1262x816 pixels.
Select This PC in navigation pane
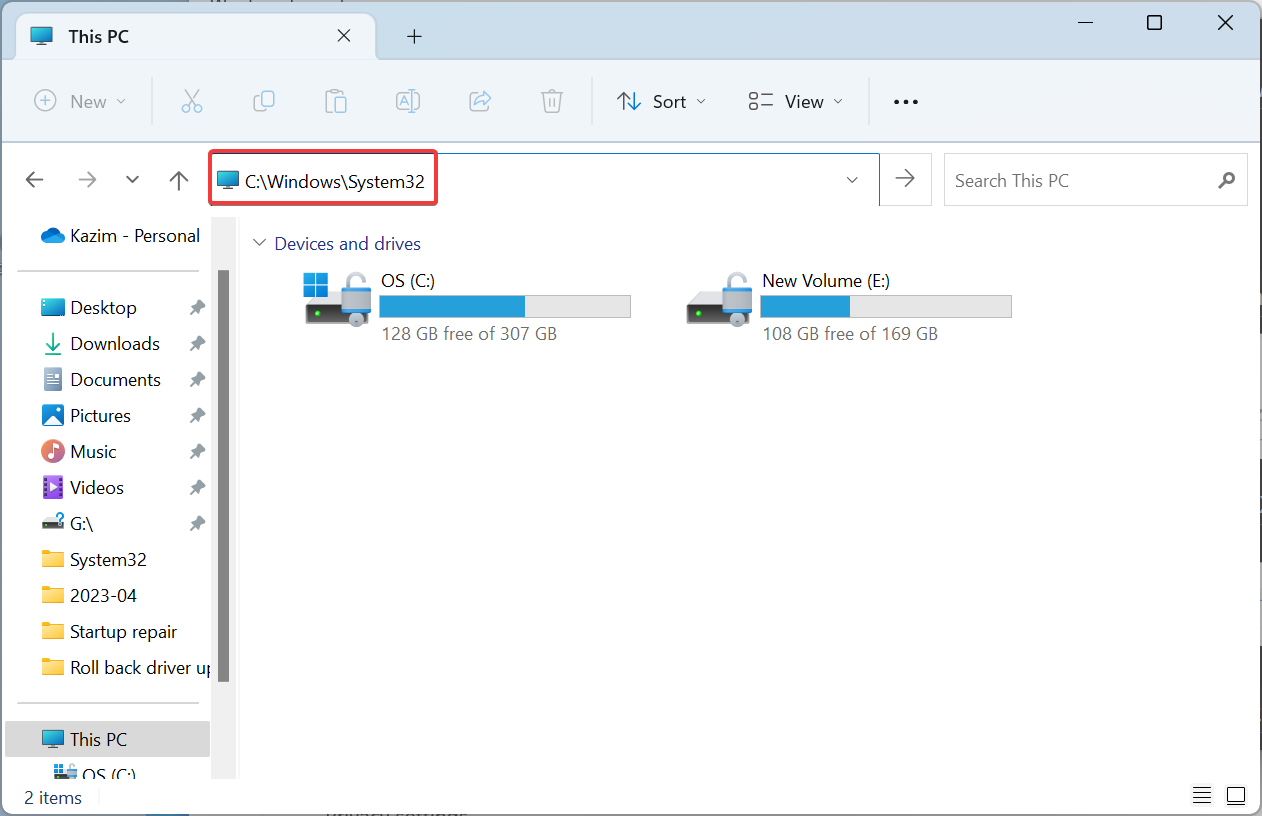pyautogui.click(x=107, y=739)
